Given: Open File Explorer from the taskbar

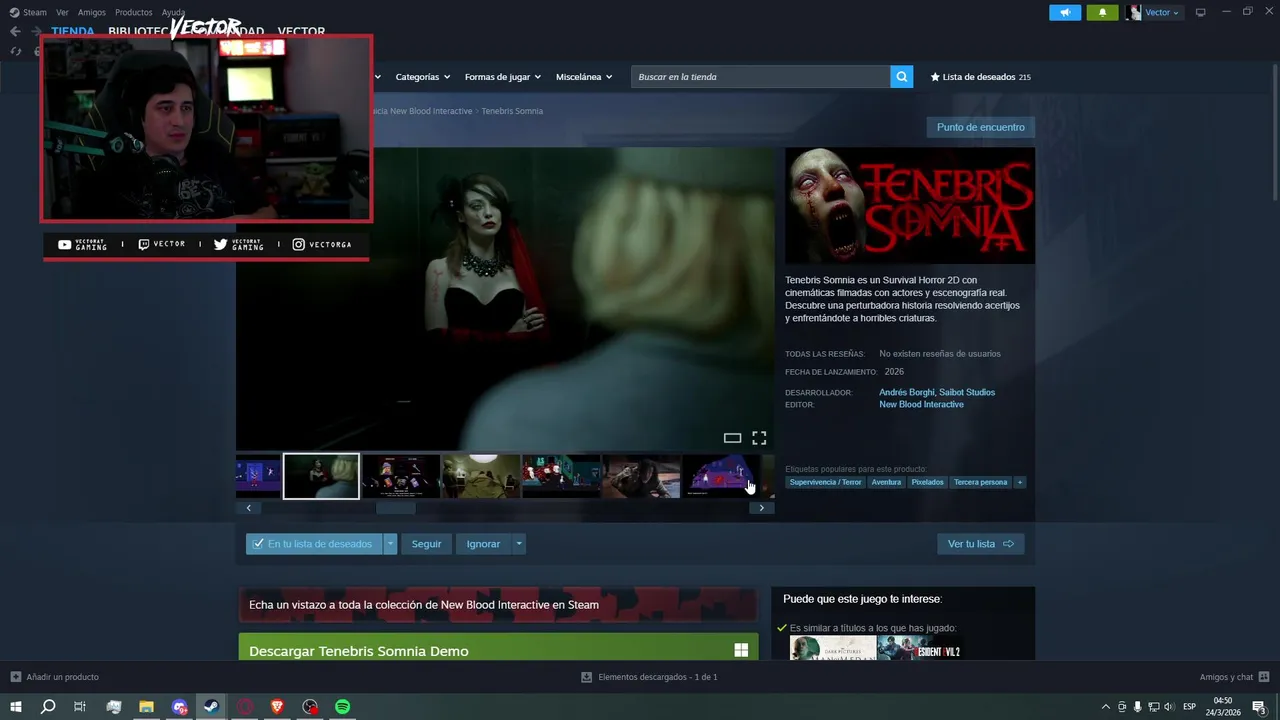Looking at the screenshot, I should point(146,707).
